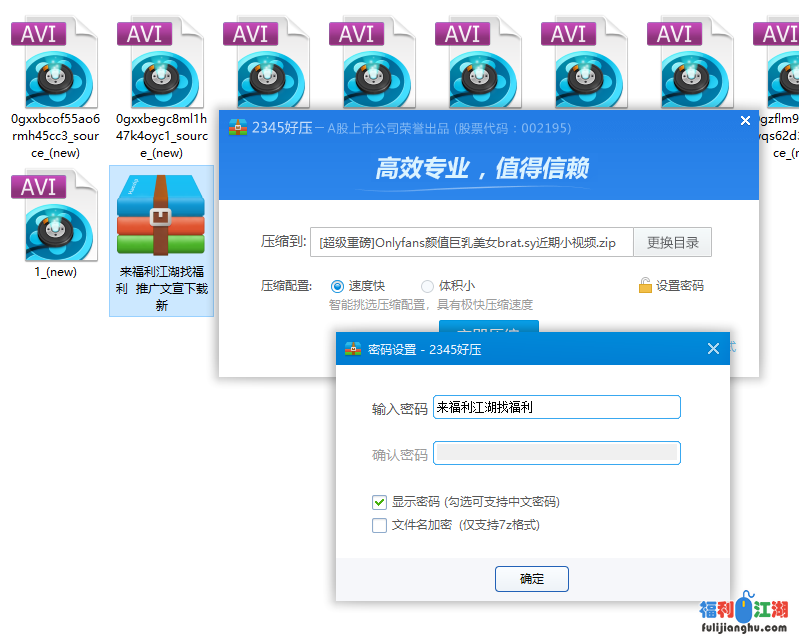Choose the 速度快 compression option

(x=337, y=286)
